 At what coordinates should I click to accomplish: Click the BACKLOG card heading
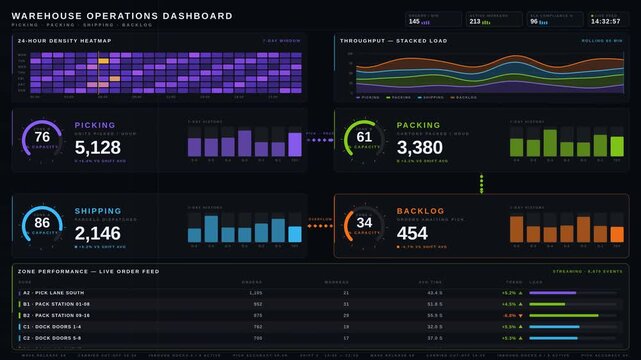click(420, 211)
